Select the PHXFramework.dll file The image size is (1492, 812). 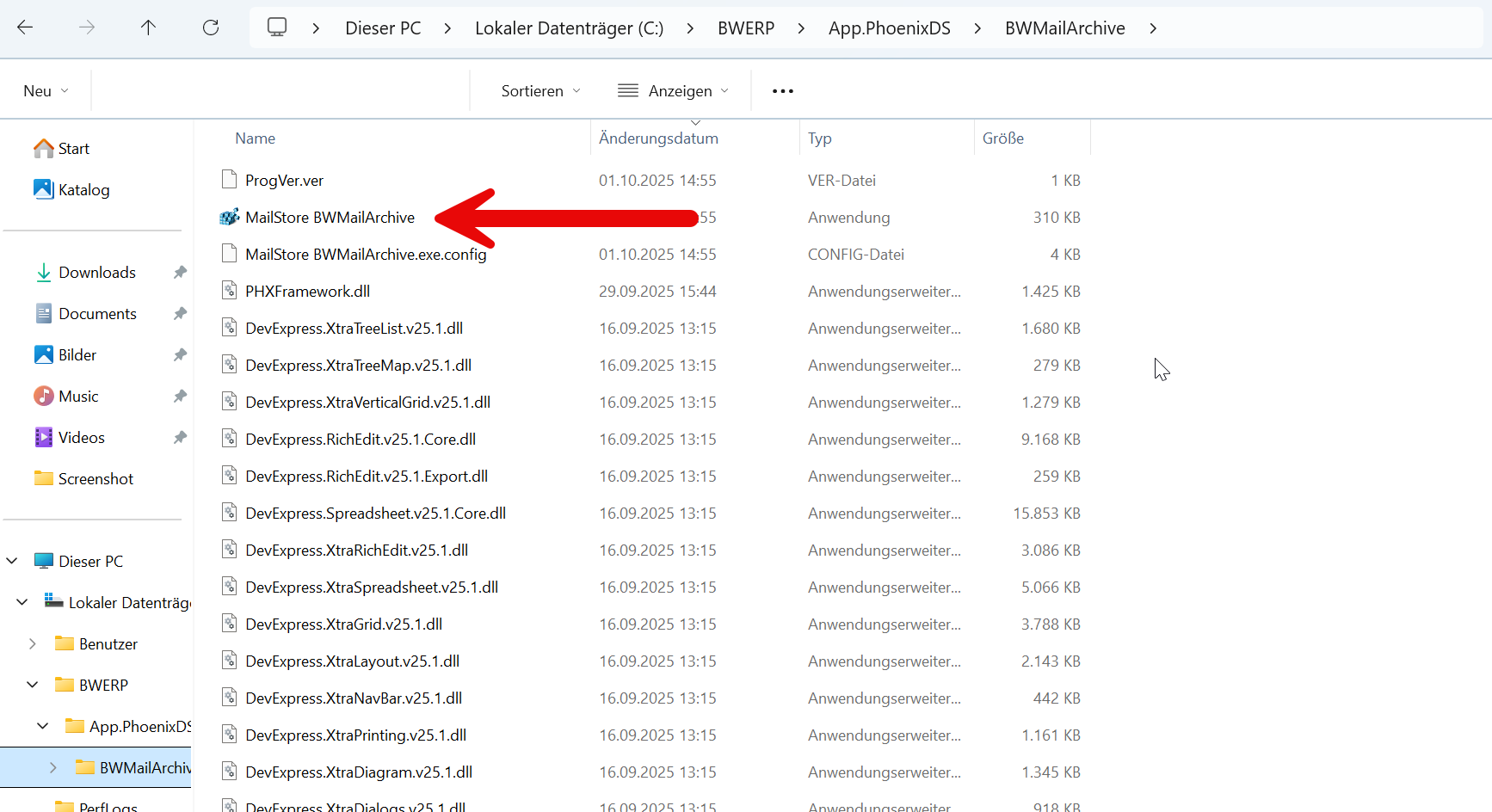click(307, 292)
